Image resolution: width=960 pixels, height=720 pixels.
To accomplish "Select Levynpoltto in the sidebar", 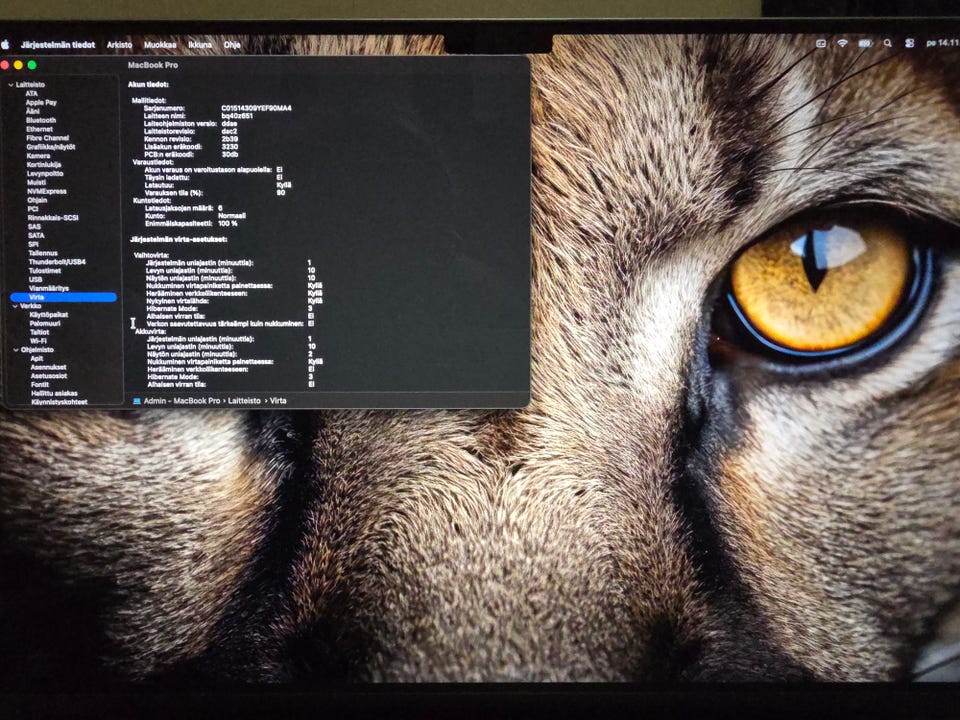I will [45, 174].
